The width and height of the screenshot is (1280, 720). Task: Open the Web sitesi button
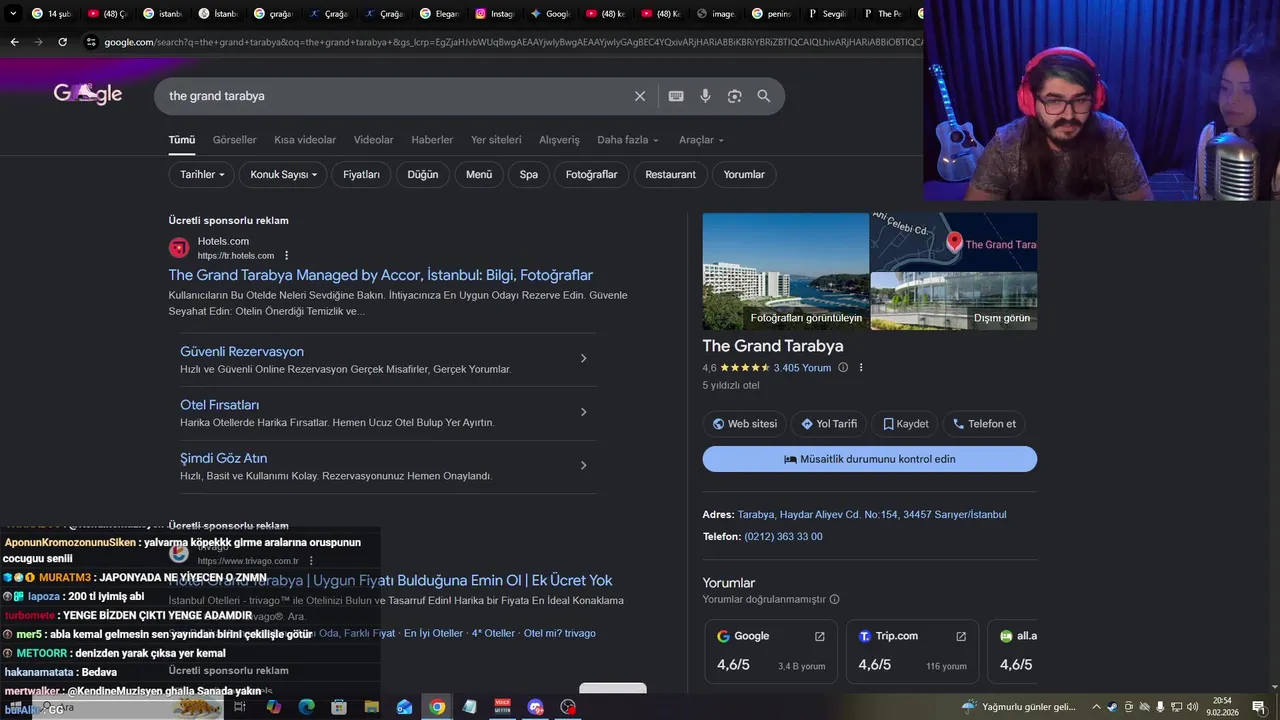pyautogui.click(x=745, y=424)
